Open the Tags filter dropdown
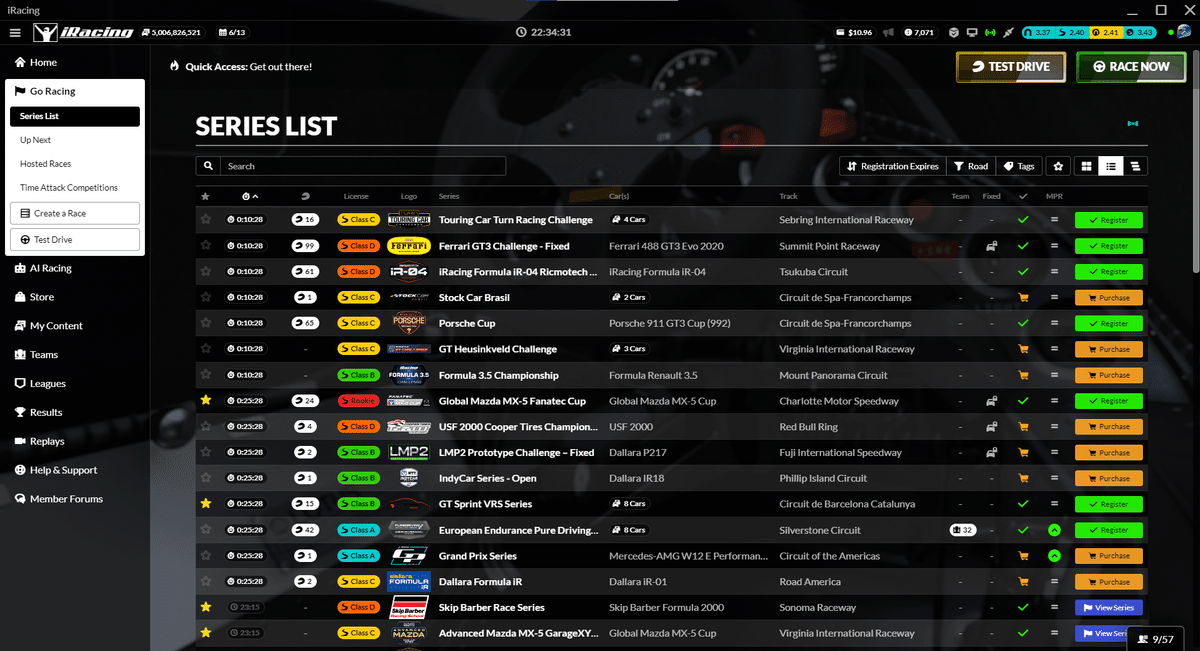Screen dimensions: 1200x651 (x=1019, y=166)
